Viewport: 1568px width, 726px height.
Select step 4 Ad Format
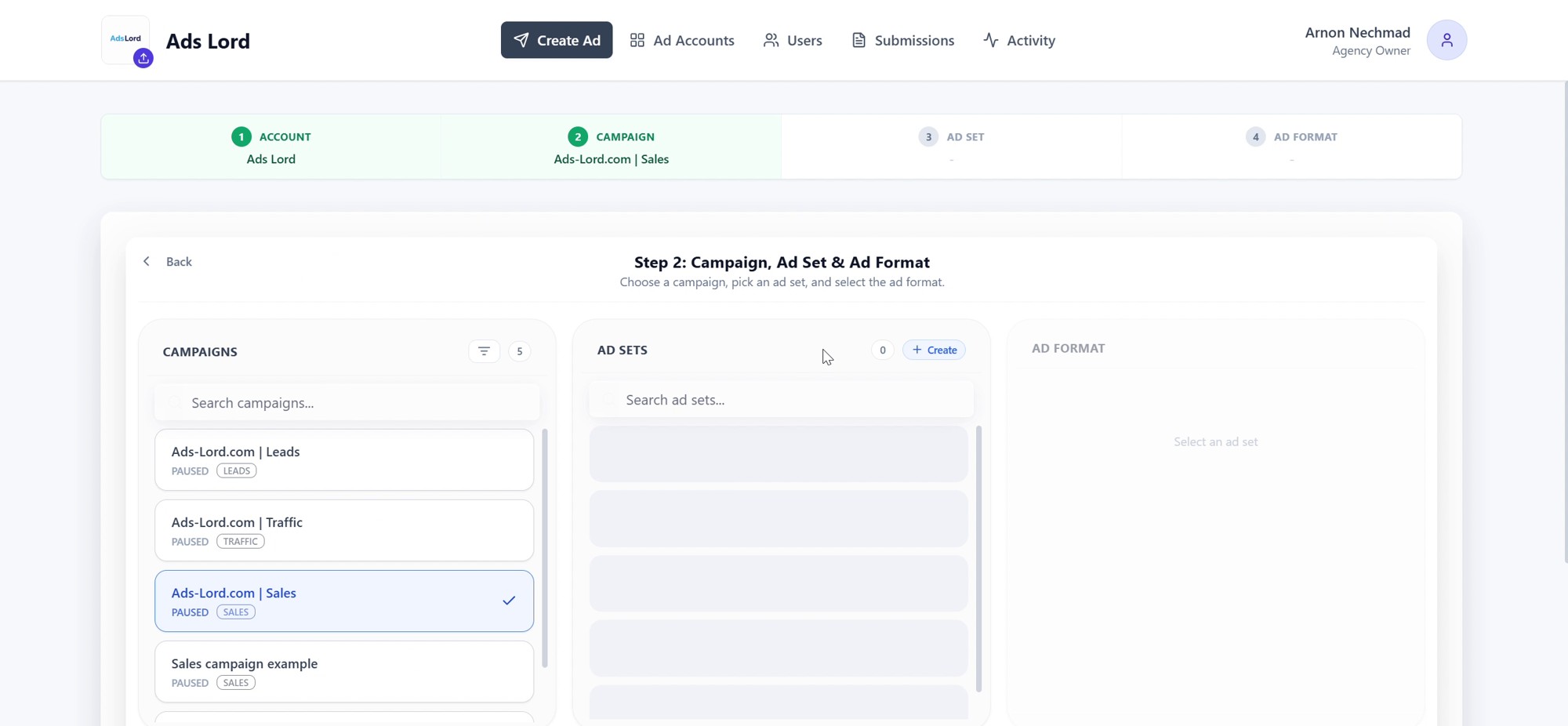click(x=1291, y=147)
